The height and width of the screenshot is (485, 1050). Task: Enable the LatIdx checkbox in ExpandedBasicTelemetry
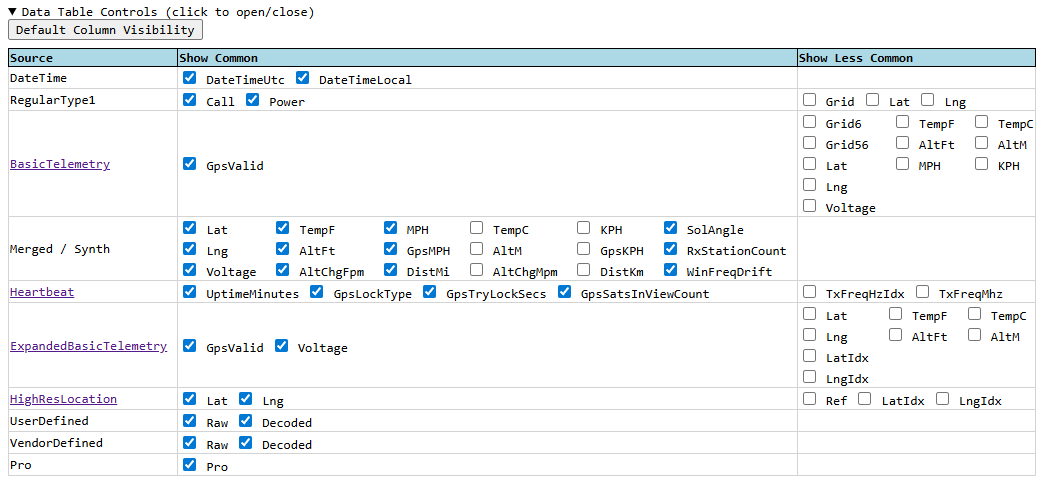coord(810,356)
